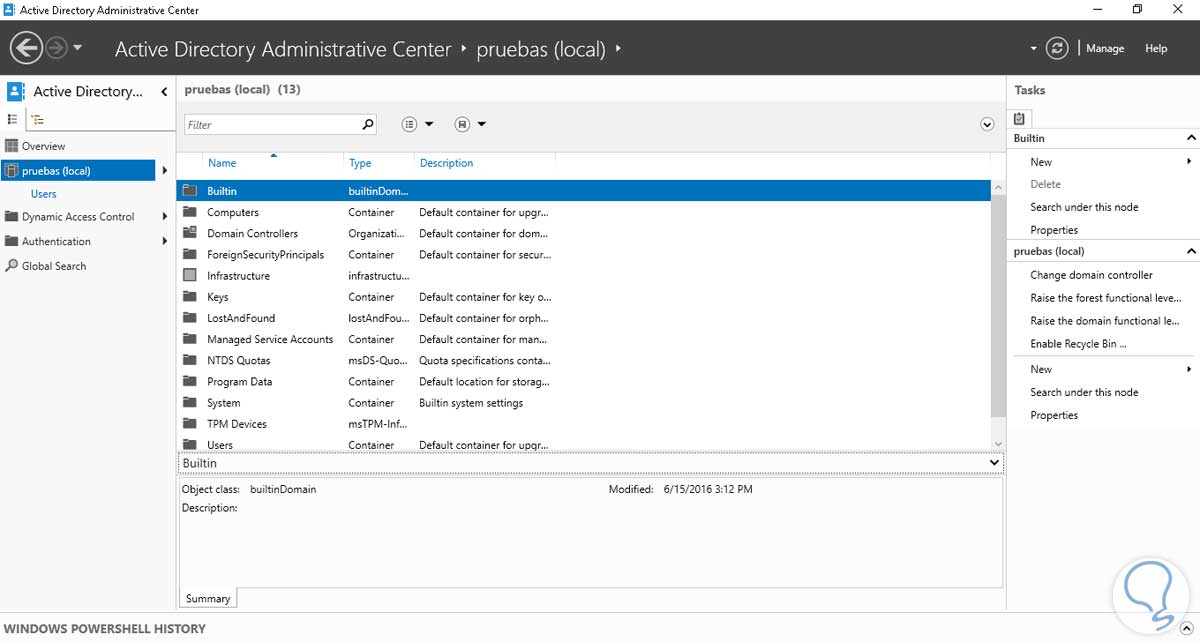Image resolution: width=1200 pixels, height=642 pixels.
Task: Click into the Filter text field
Action: click(x=272, y=125)
